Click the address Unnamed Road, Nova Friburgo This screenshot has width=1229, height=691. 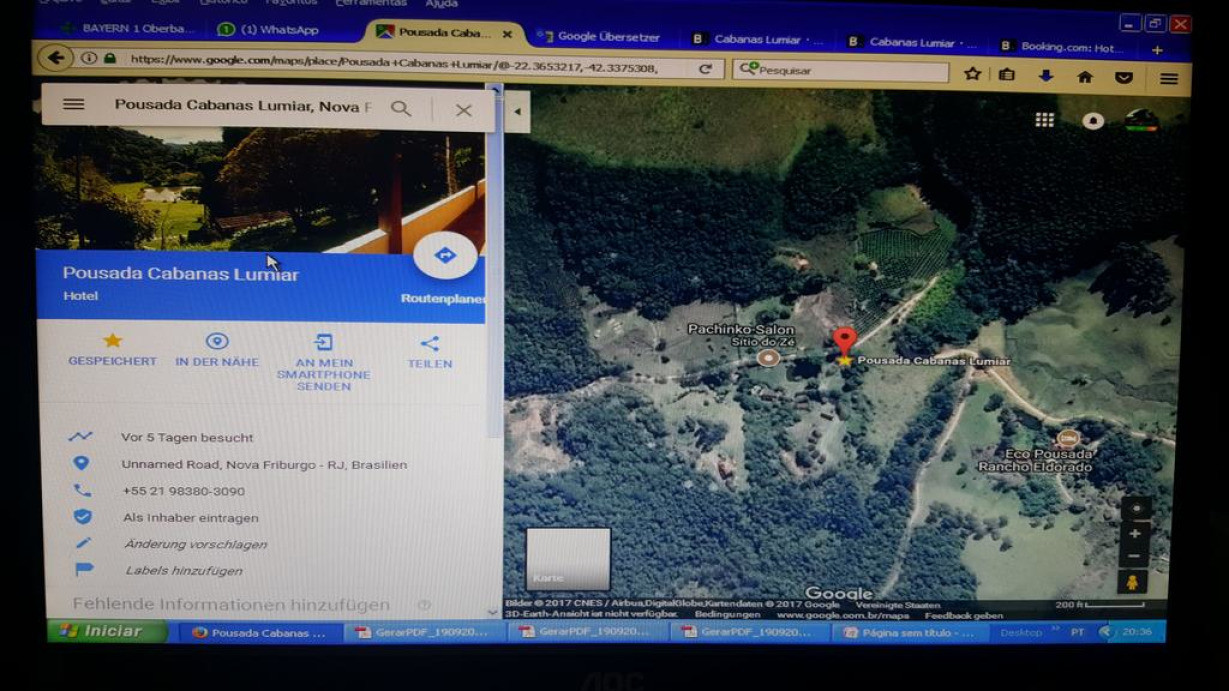(264, 464)
